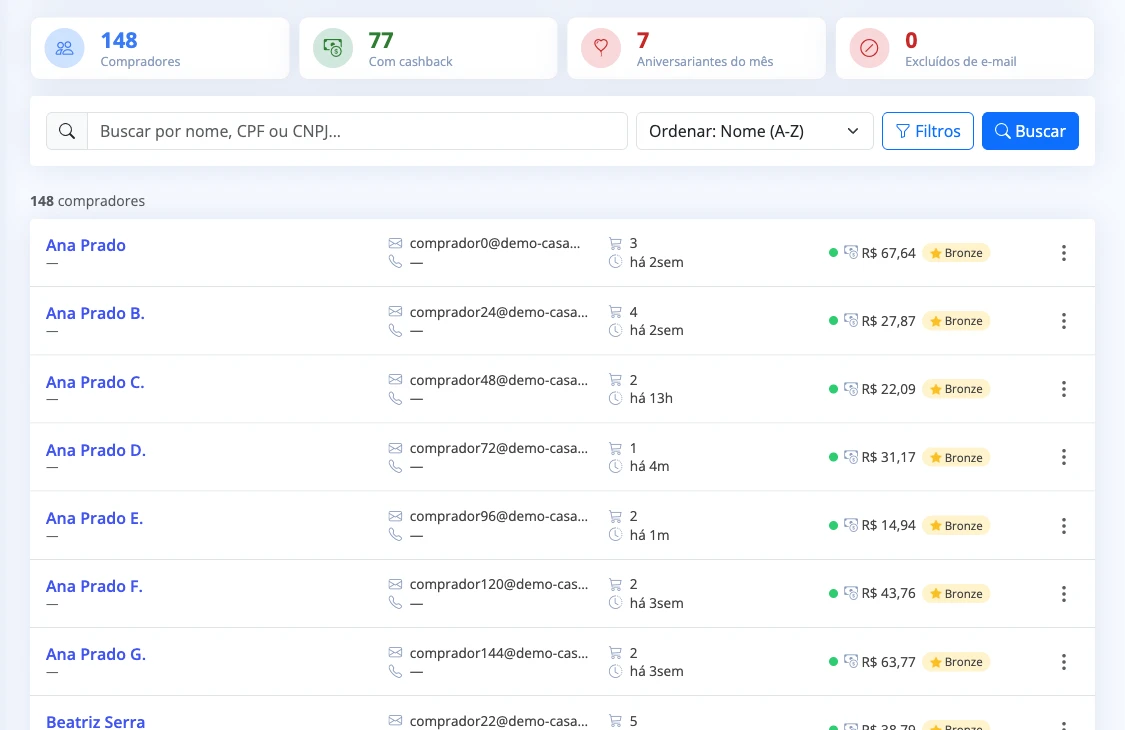Click the Bronze badge for Ana Prado
The width and height of the screenshot is (1125, 730).
tap(956, 253)
